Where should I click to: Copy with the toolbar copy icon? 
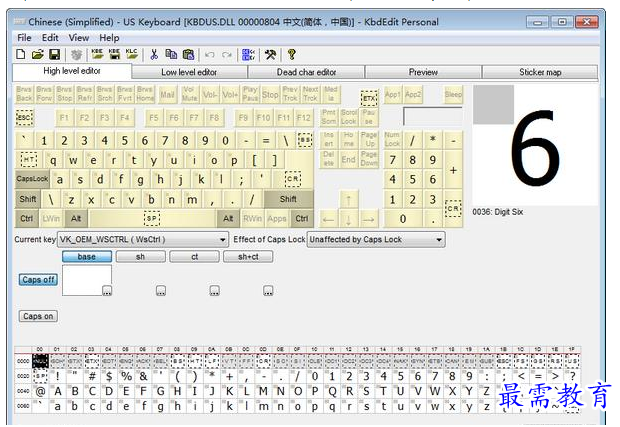(171, 54)
